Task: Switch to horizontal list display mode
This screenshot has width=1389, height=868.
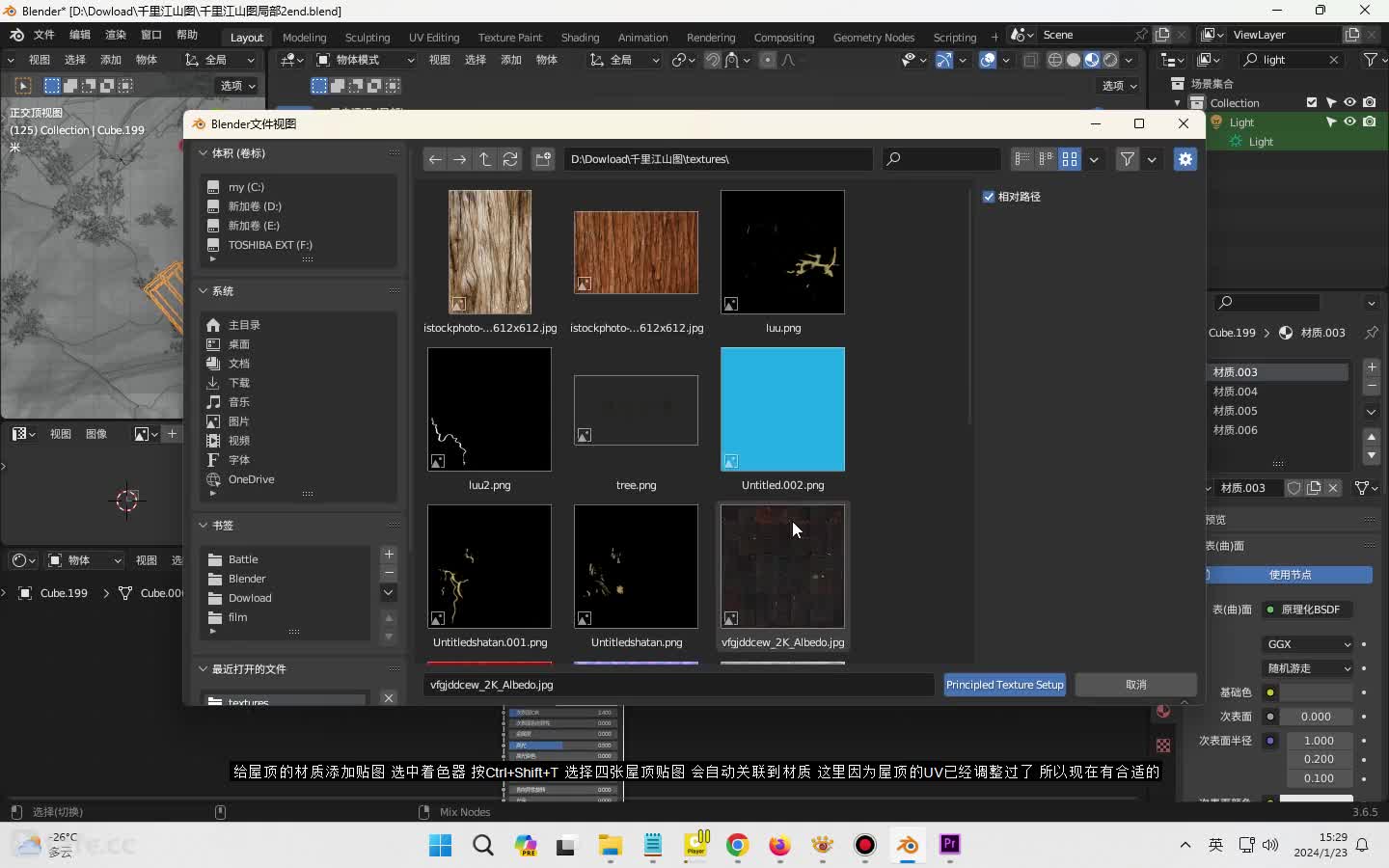Action: click(x=1046, y=159)
